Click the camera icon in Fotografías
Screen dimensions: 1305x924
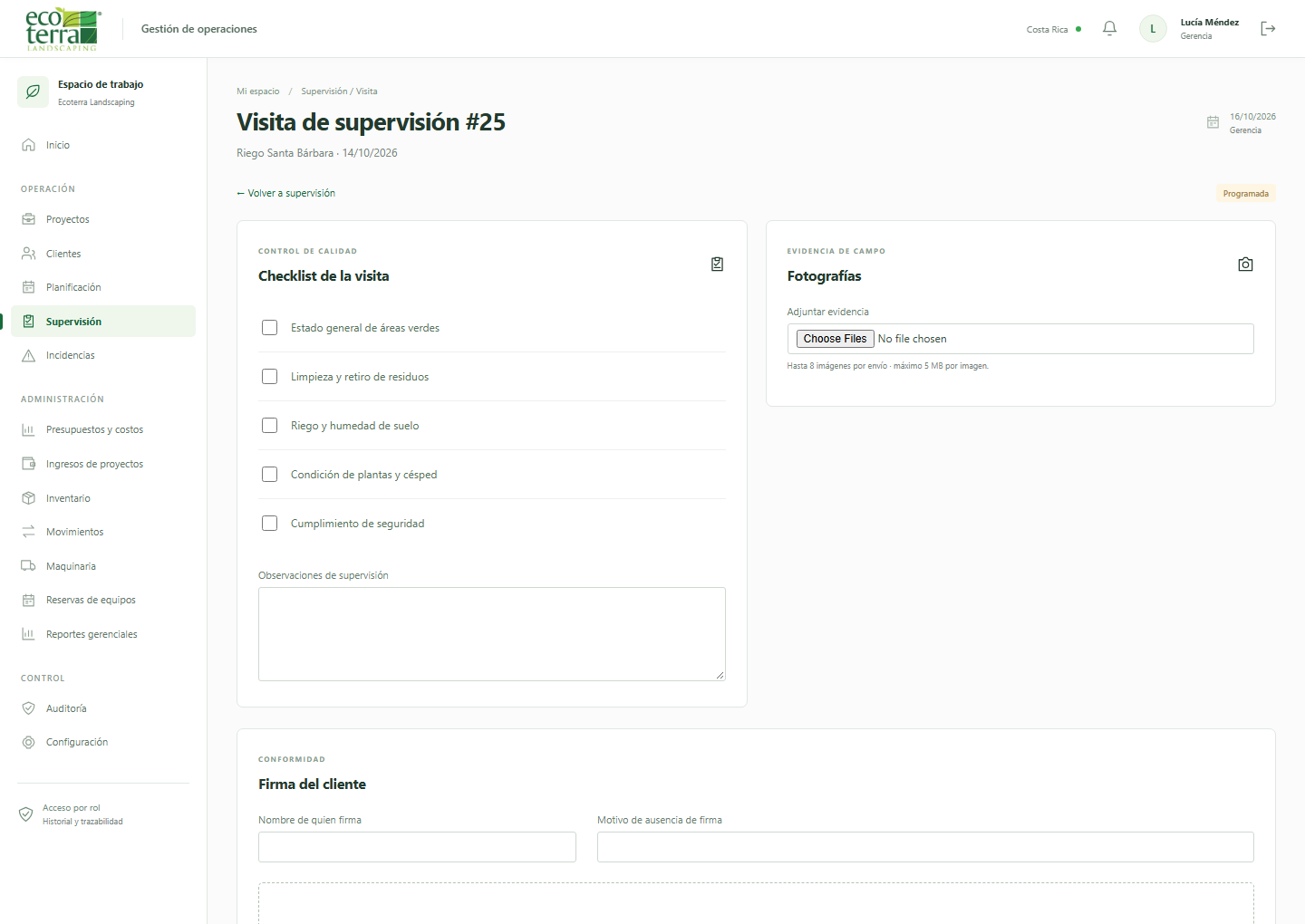[x=1245, y=265]
